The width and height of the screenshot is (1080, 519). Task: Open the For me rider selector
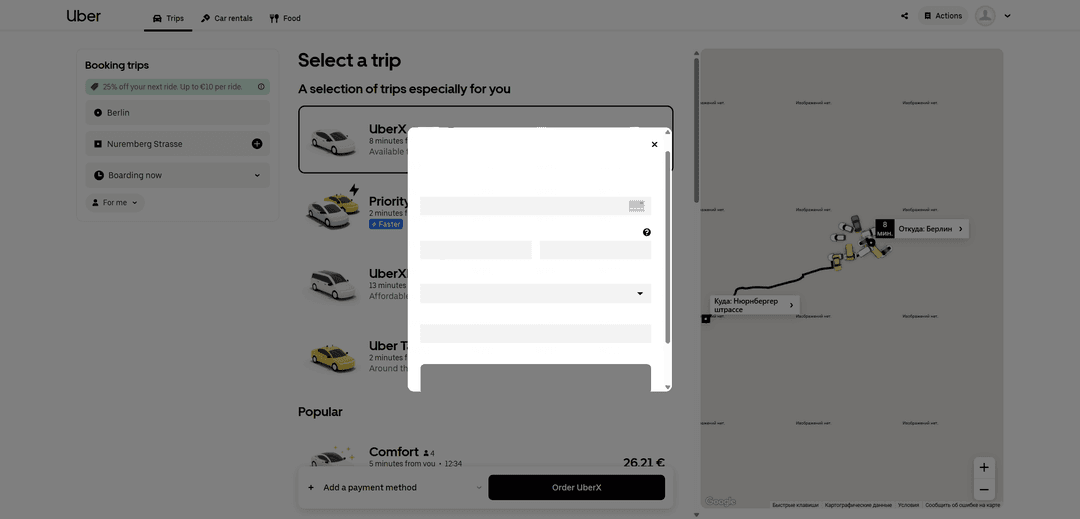point(116,203)
